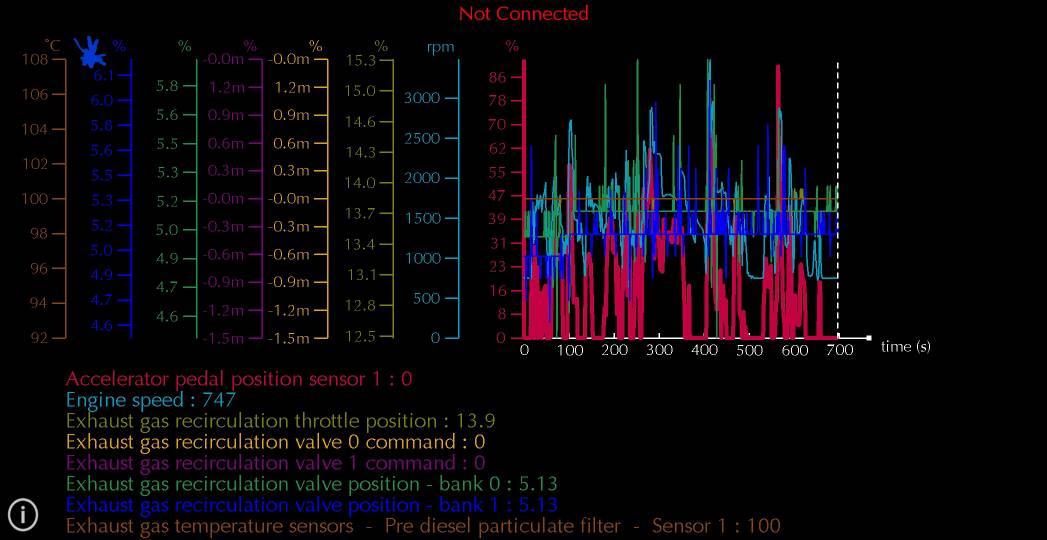Click EGR valve position bank 1 entry
1047x540 pixels.
coord(311,505)
